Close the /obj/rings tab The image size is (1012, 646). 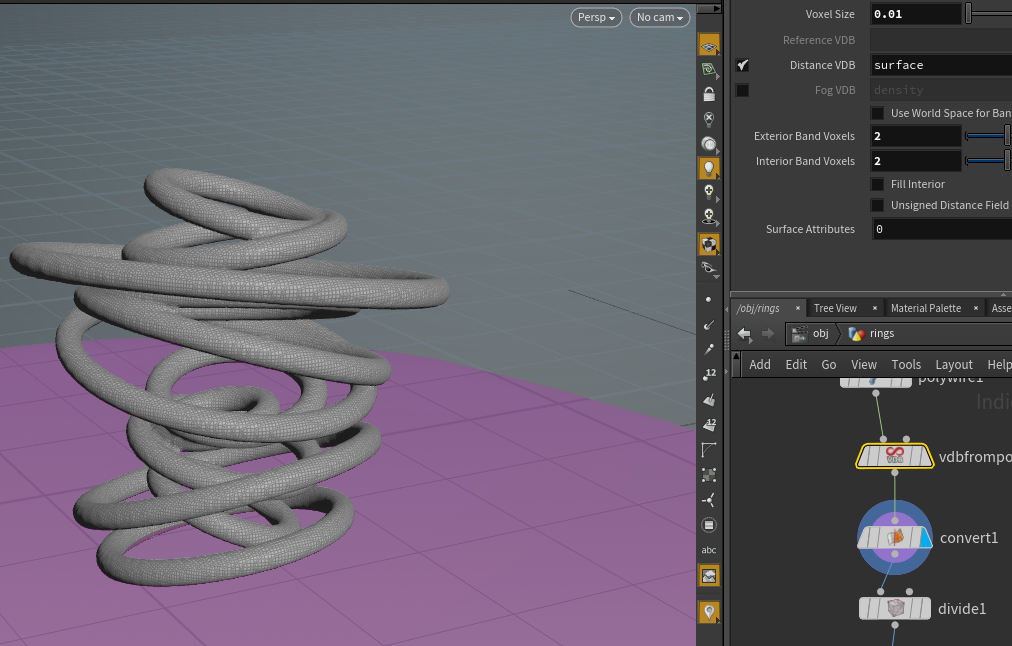pyautogui.click(x=798, y=308)
